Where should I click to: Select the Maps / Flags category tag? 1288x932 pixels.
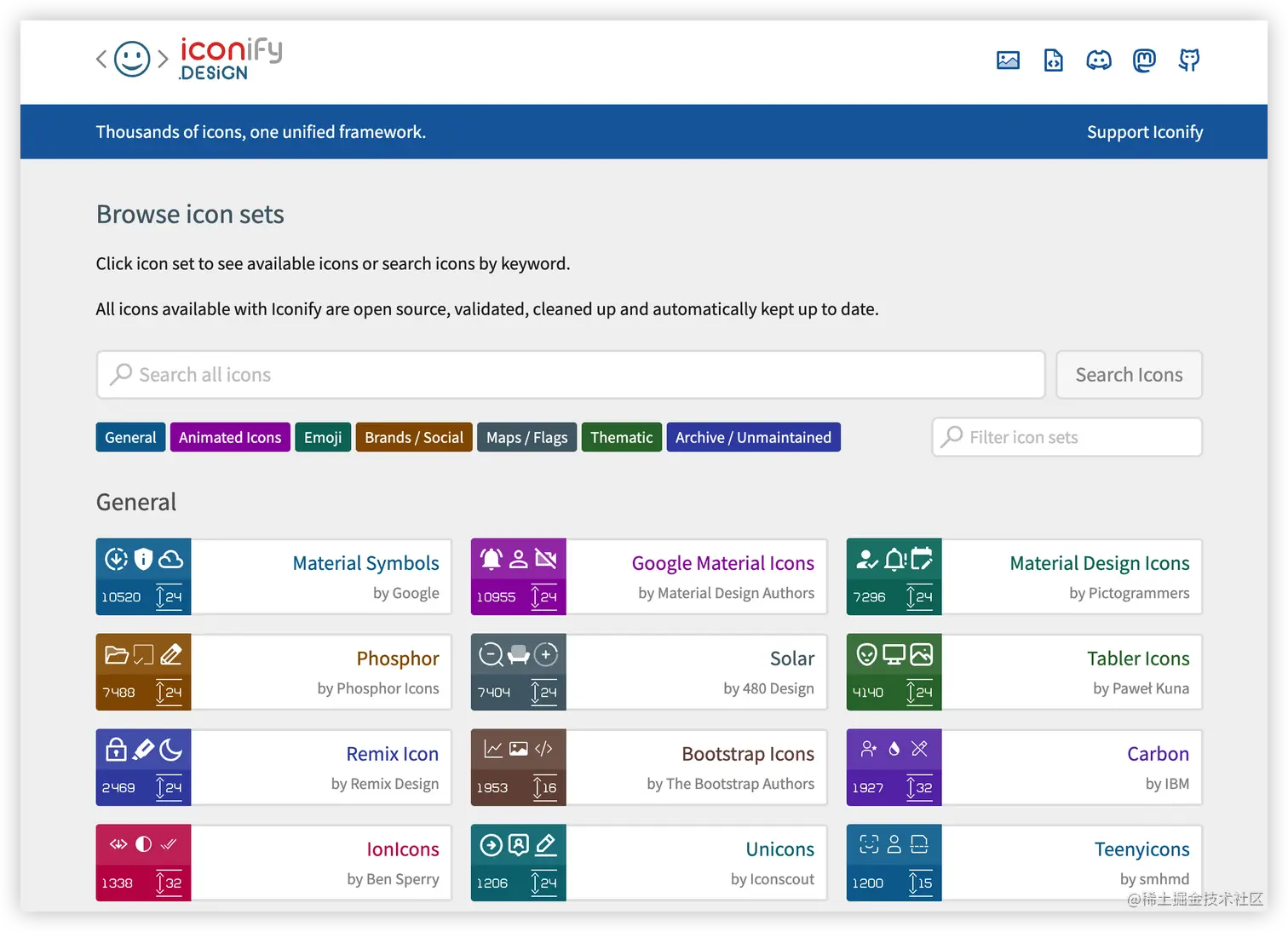(526, 437)
